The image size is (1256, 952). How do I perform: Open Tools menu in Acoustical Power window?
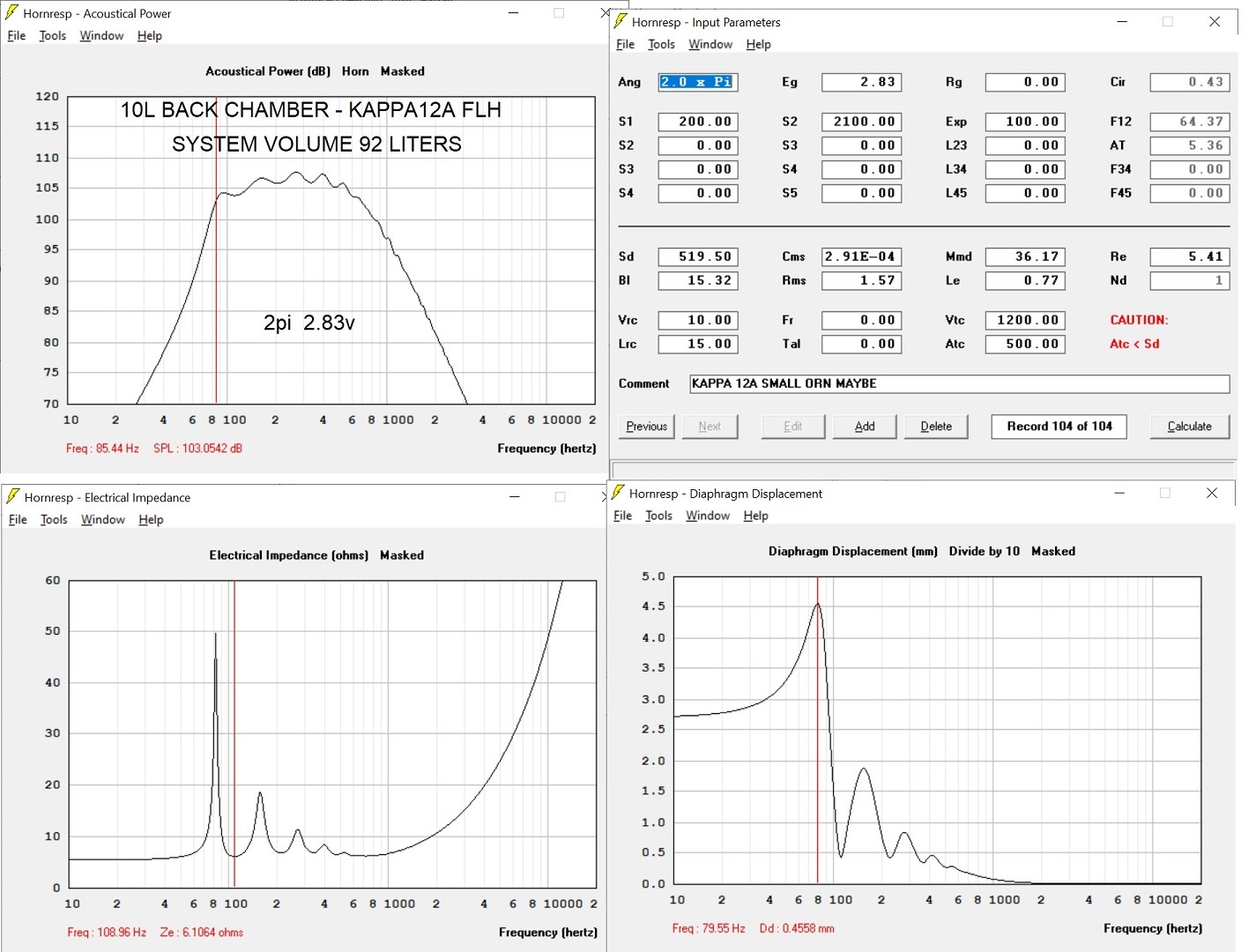point(53,36)
